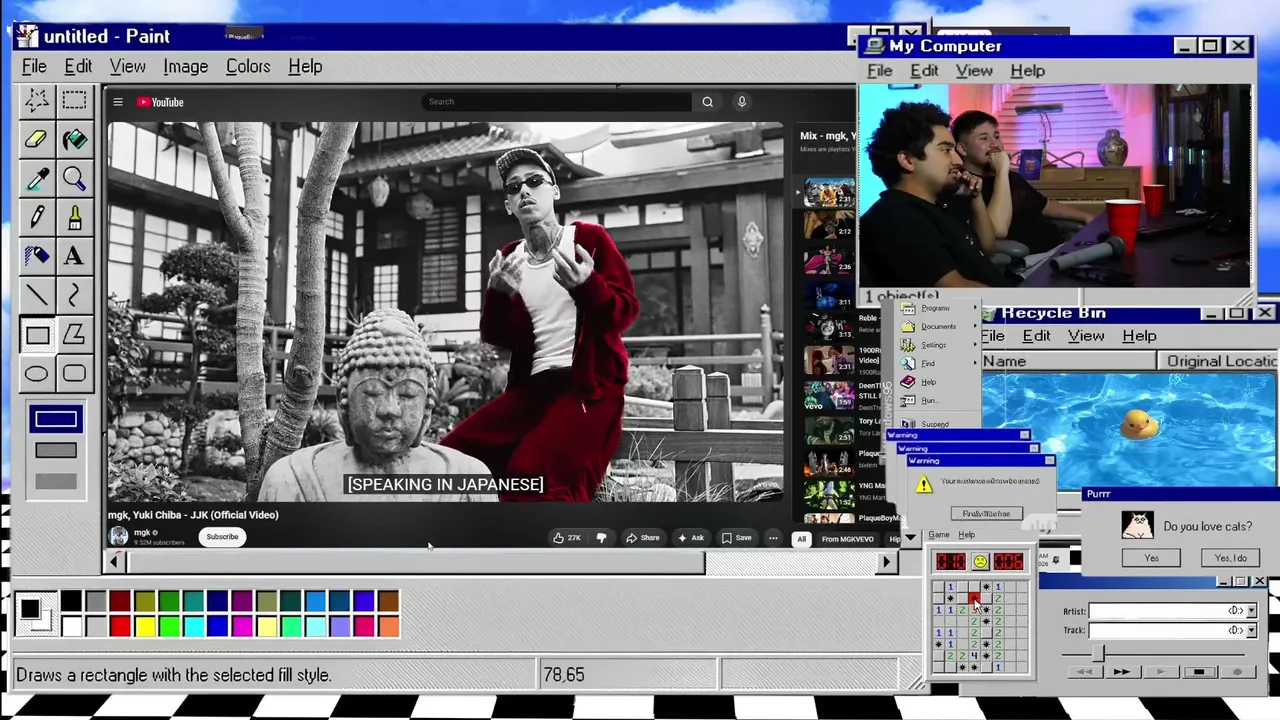The image size is (1280, 720).
Task: Expand the Track drive dropdown
Action: click(x=1251, y=630)
